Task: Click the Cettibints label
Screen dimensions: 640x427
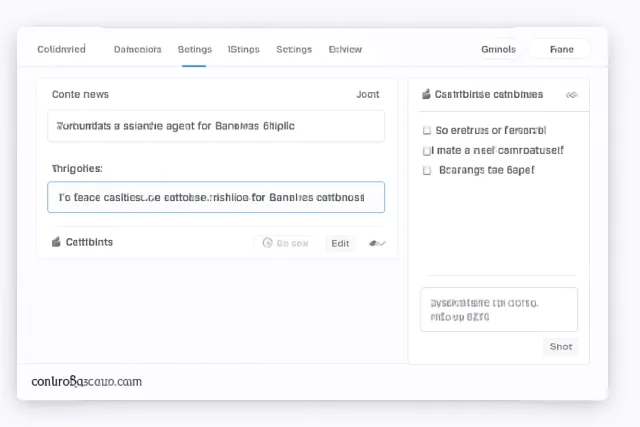Action: point(89,242)
